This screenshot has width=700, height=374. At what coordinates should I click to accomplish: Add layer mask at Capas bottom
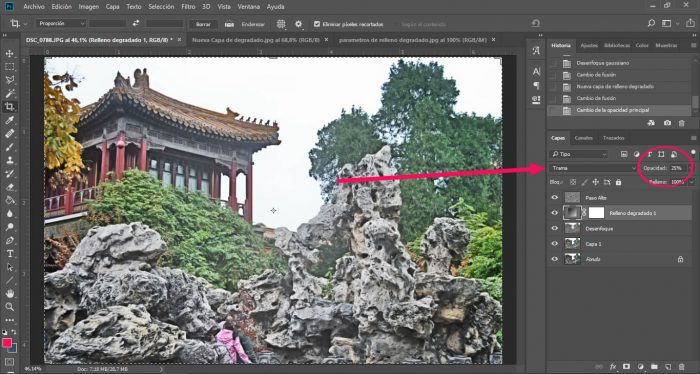pos(626,366)
